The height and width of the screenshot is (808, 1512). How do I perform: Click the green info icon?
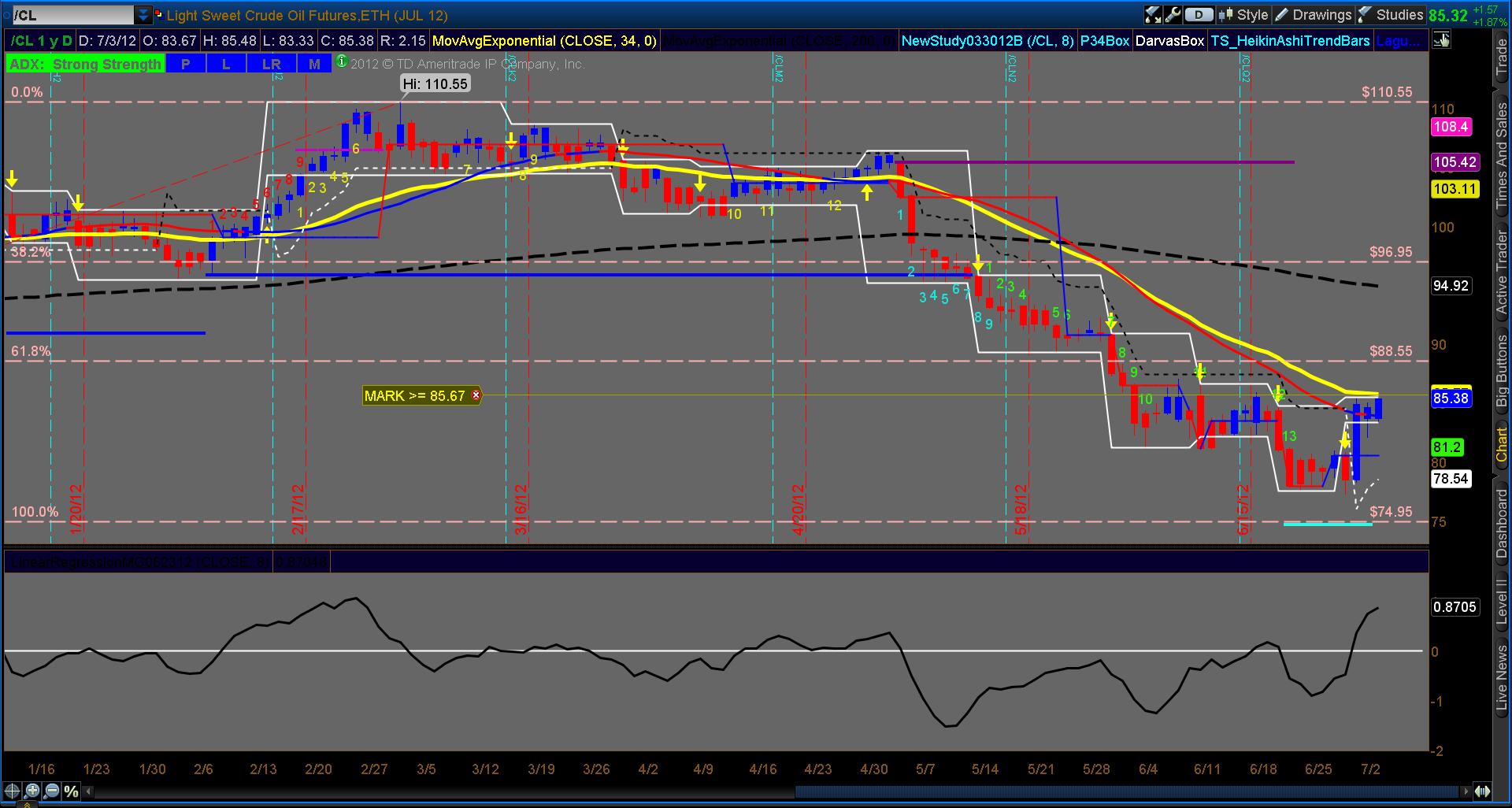(x=342, y=61)
